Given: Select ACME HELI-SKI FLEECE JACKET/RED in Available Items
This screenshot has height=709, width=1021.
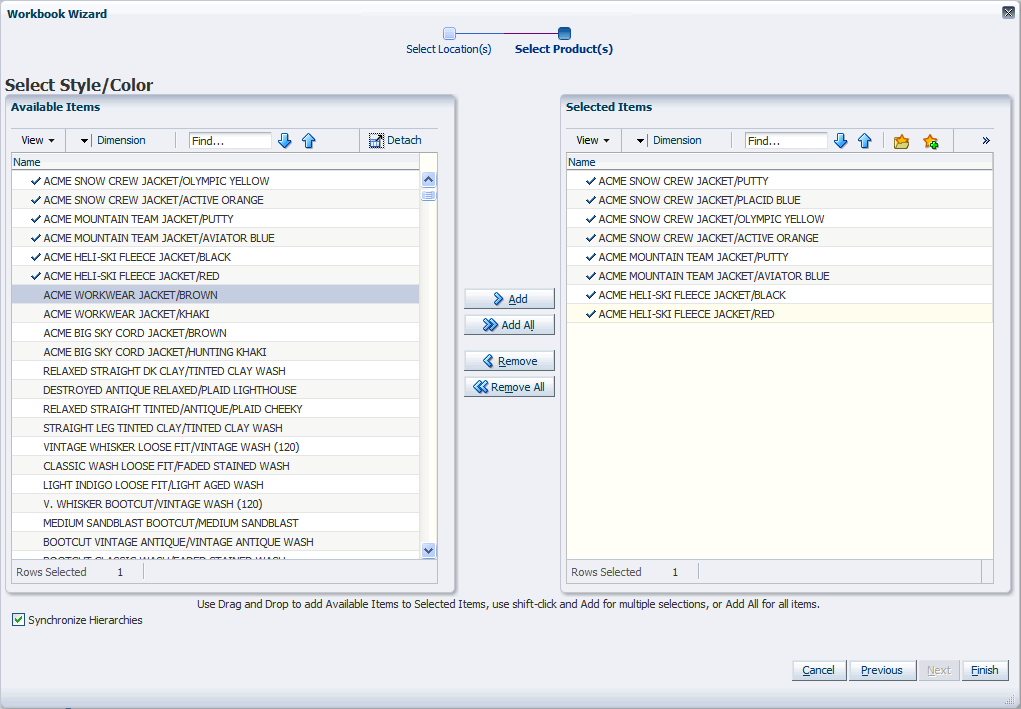Looking at the screenshot, I should [216, 276].
